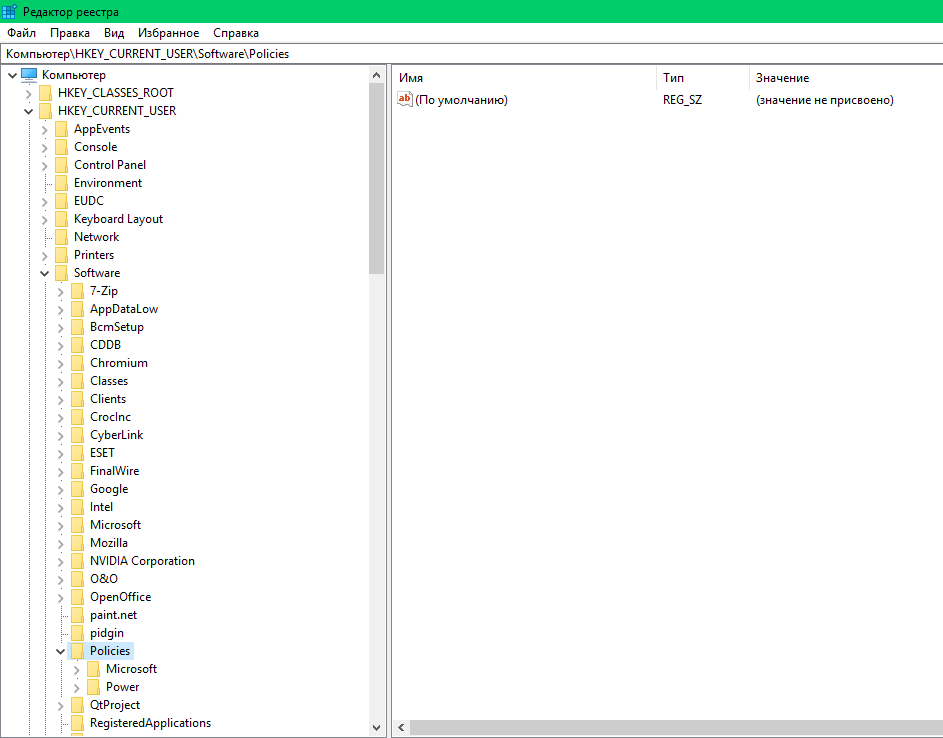Click the Компьютер computer icon
This screenshot has height=738, width=943.
point(29,75)
